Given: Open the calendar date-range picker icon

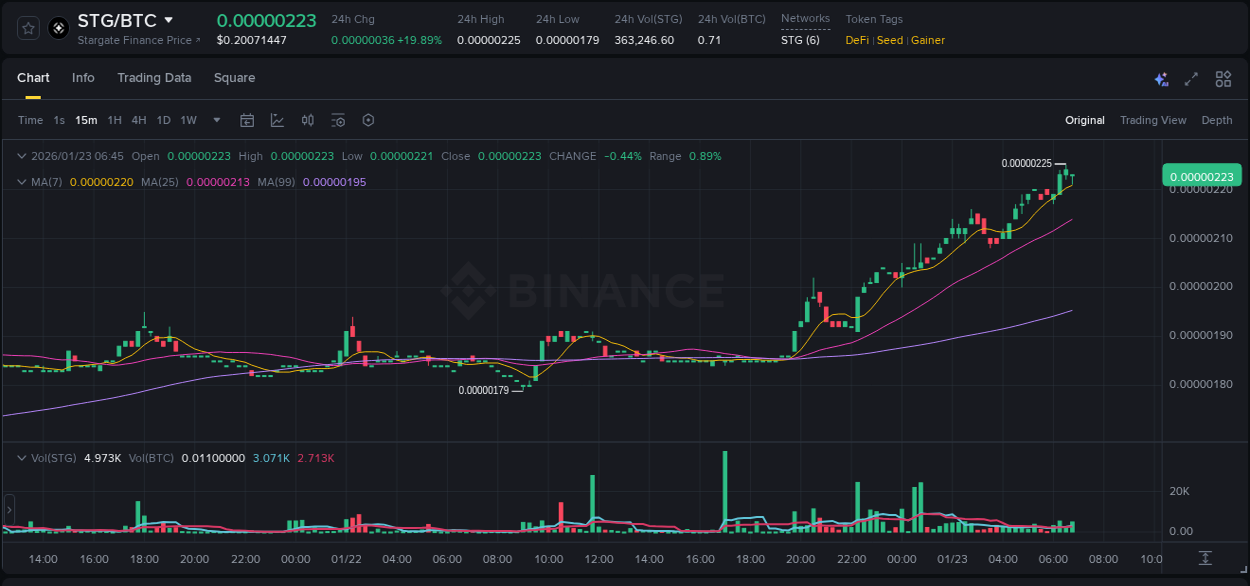Looking at the screenshot, I should pyautogui.click(x=247, y=120).
